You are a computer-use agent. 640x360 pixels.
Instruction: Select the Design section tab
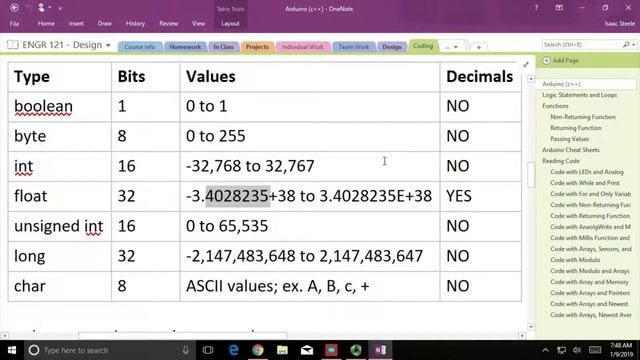392,47
